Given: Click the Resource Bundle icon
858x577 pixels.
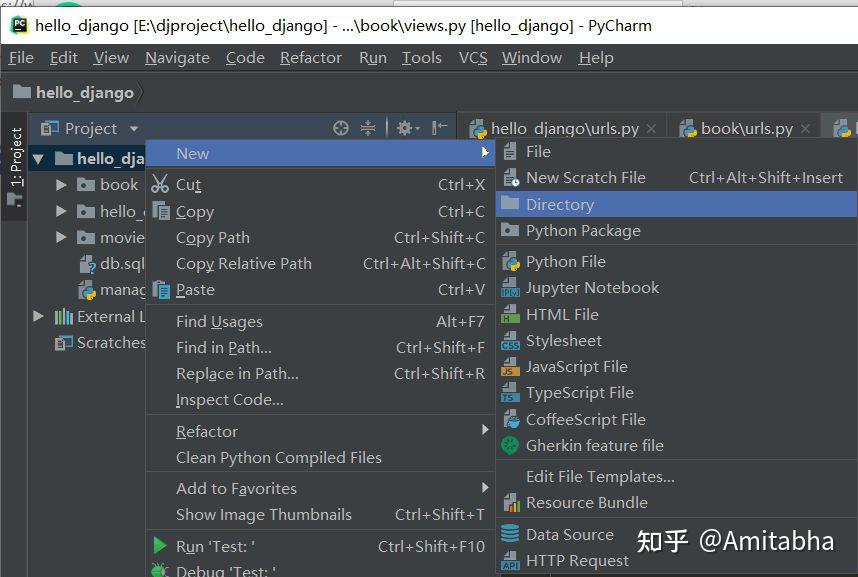Looking at the screenshot, I should pyautogui.click(x=511, y=502).
